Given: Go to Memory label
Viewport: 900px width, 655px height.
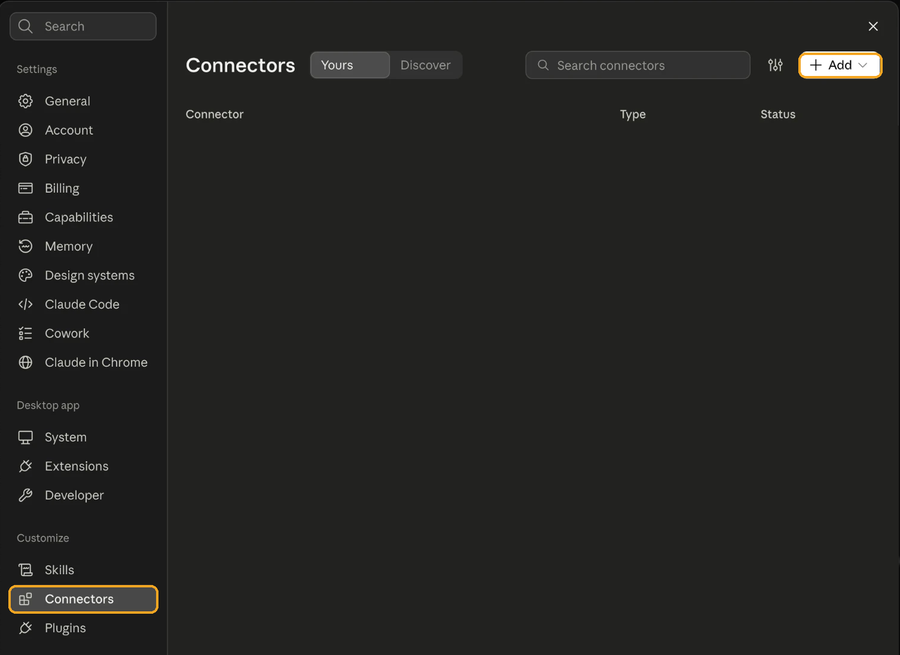Looking at the screenshot, I should pos(69,246).
